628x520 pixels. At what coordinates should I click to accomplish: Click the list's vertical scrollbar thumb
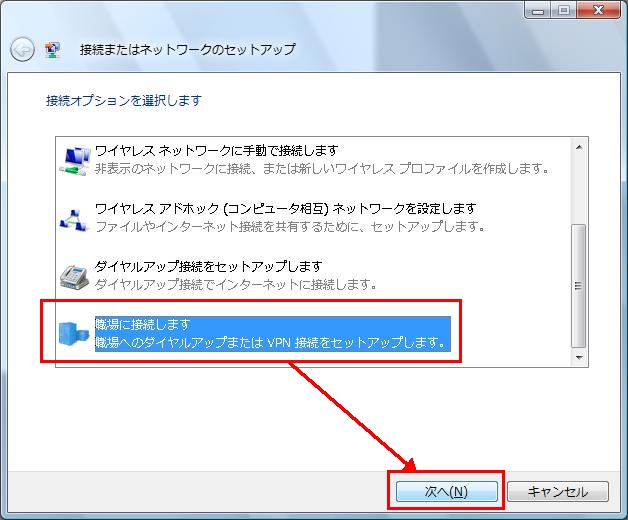(577, 285)
